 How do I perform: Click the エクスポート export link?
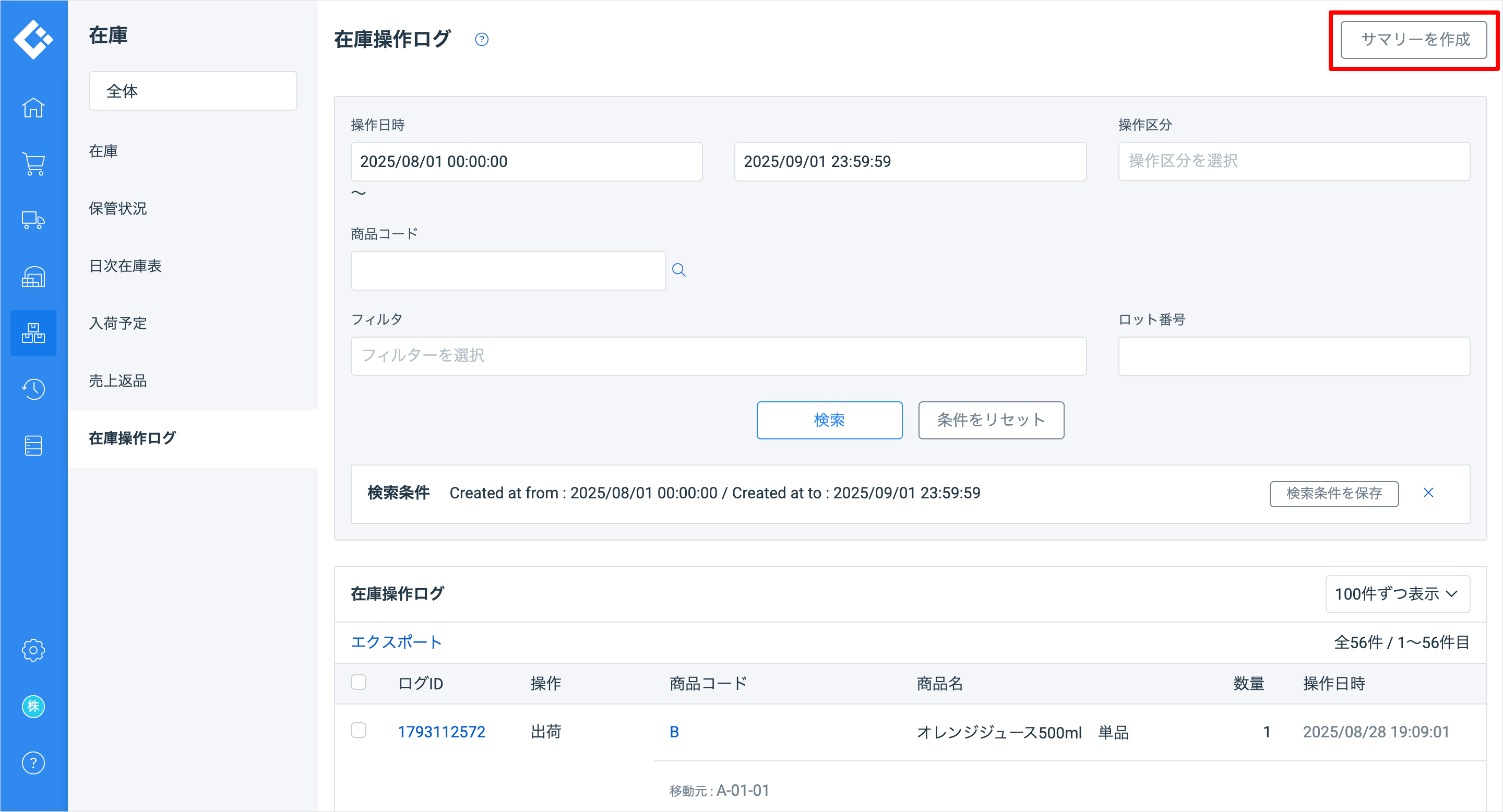396,642
